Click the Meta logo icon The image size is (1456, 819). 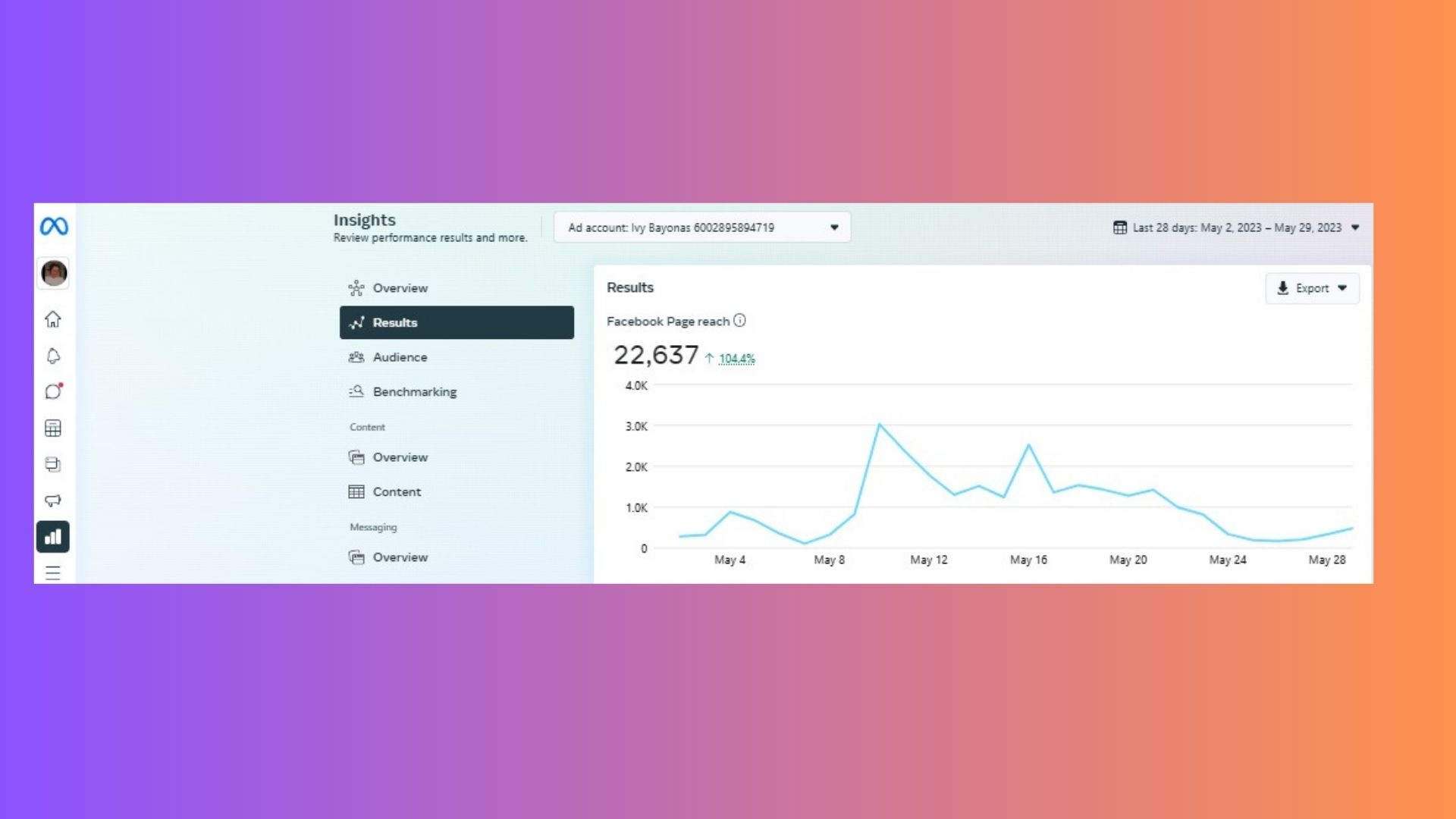[x=54, y=226]
